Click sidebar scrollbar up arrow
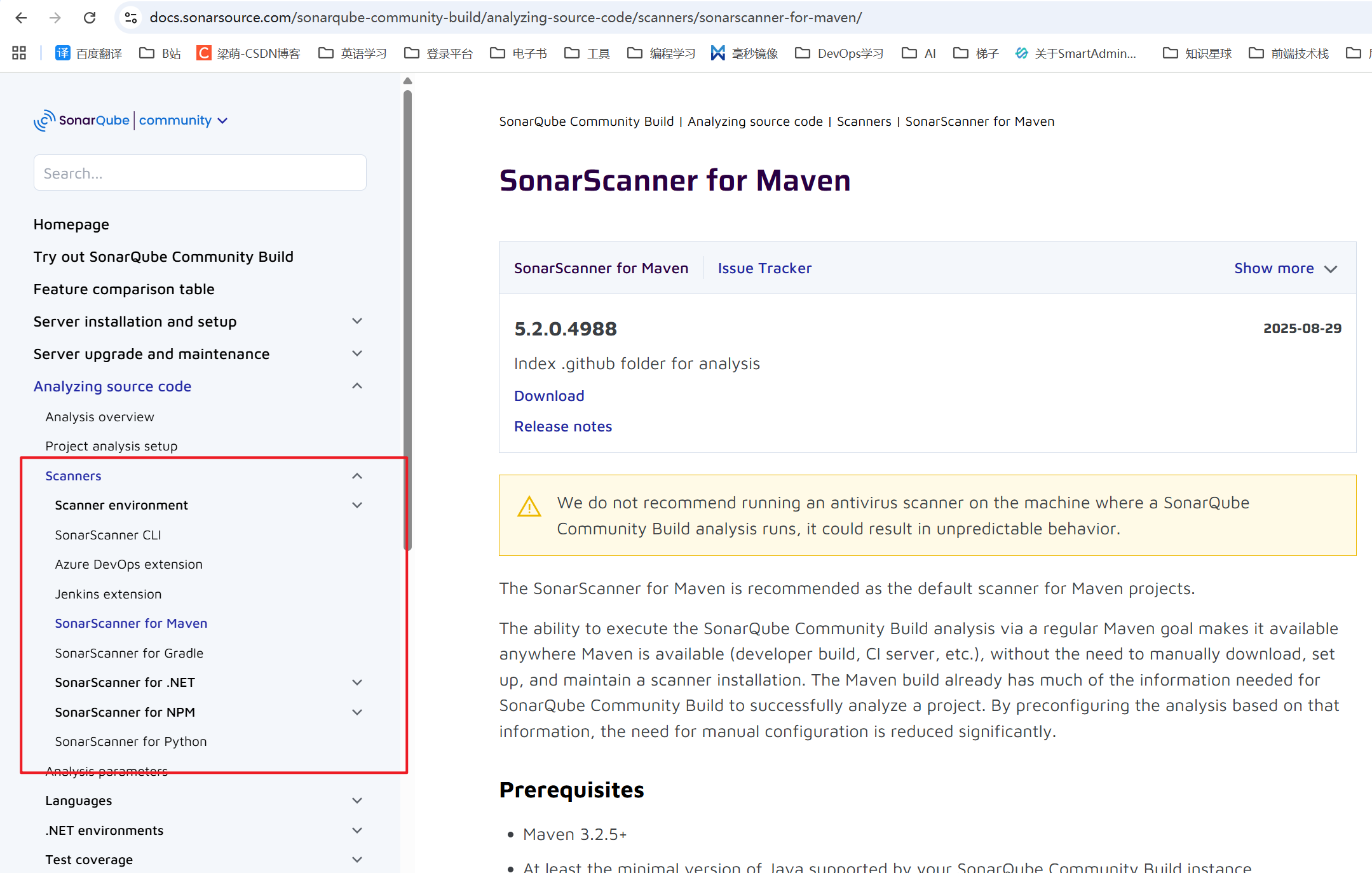Viewport: 1372px width, 873px height. pyautogui.click(x=407, y=81)
